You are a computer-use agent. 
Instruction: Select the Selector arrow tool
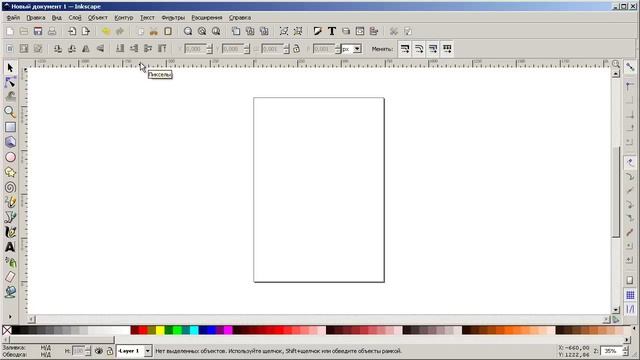point(10,68)
